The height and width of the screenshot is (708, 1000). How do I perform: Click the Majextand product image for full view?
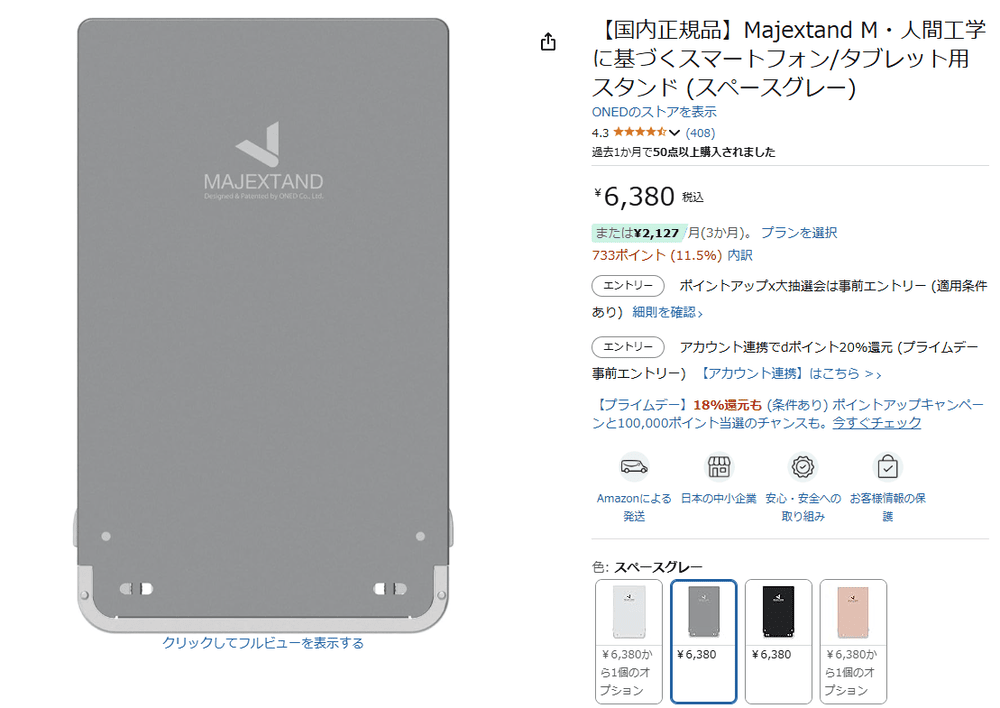point(263,325)
